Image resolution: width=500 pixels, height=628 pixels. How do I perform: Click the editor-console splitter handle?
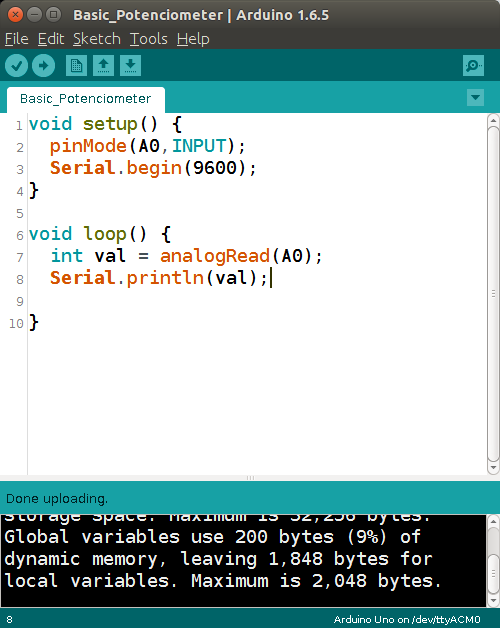250,478
